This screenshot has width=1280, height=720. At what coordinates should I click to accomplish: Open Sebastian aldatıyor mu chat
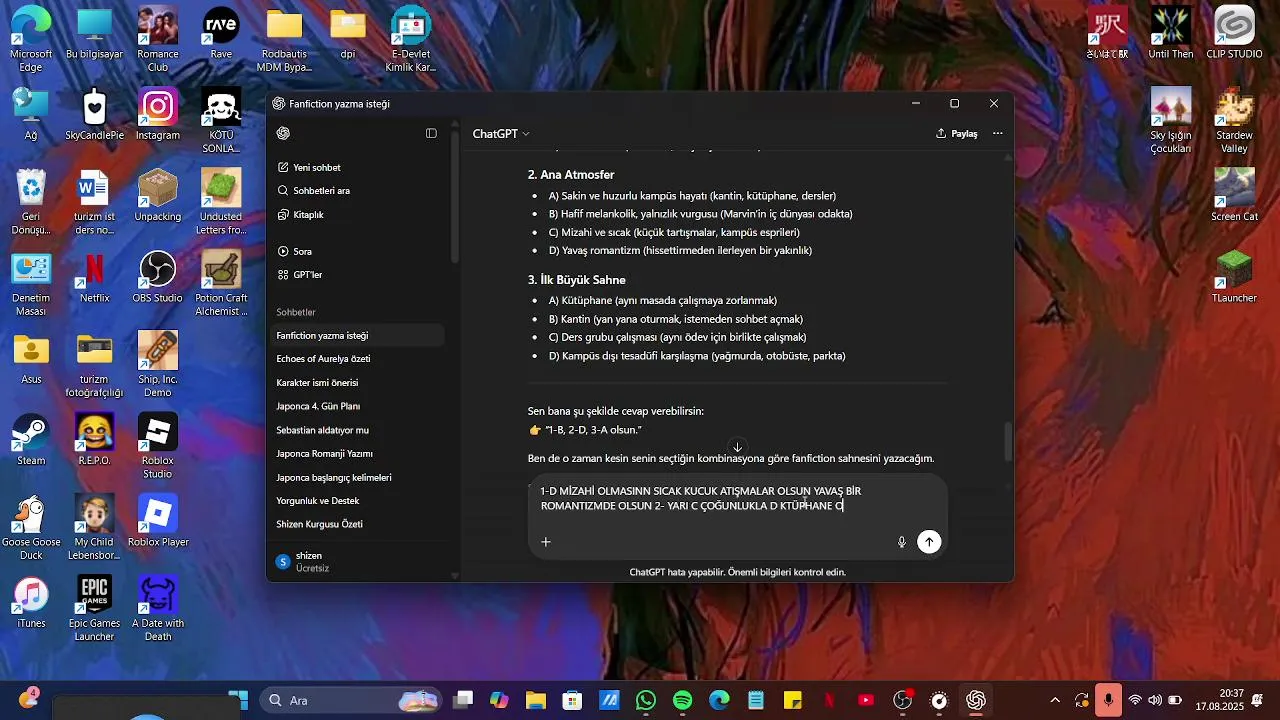pyautogui.click(x=358, y=430)
